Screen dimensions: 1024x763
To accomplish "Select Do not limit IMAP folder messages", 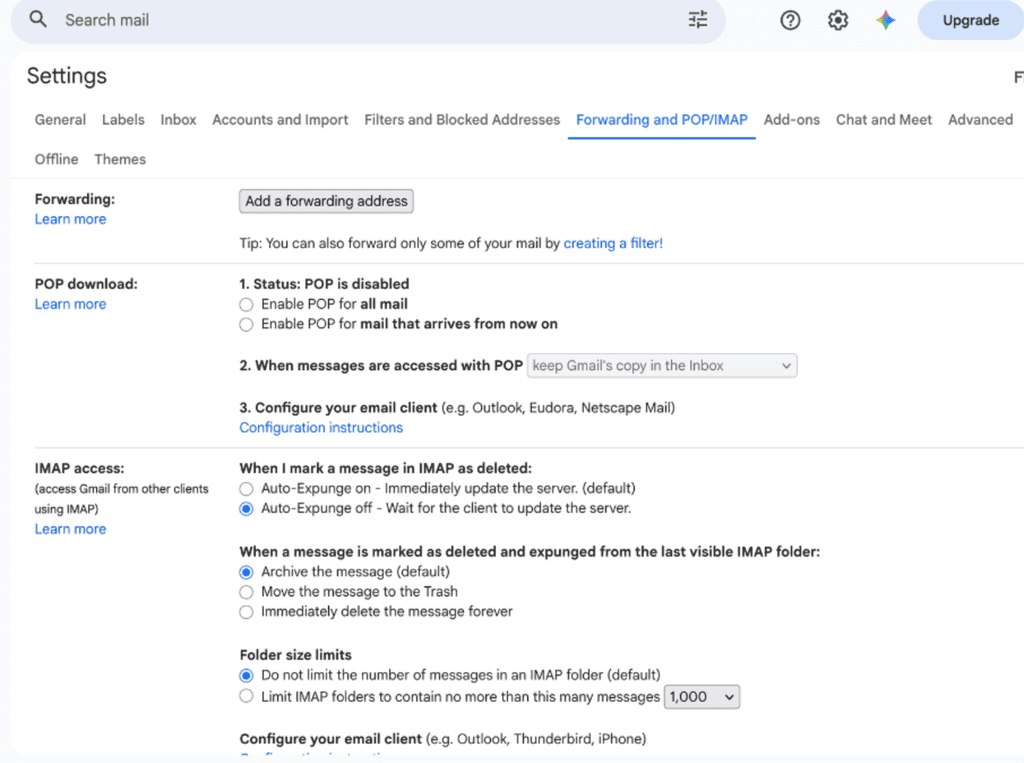I will coord(246,675).
